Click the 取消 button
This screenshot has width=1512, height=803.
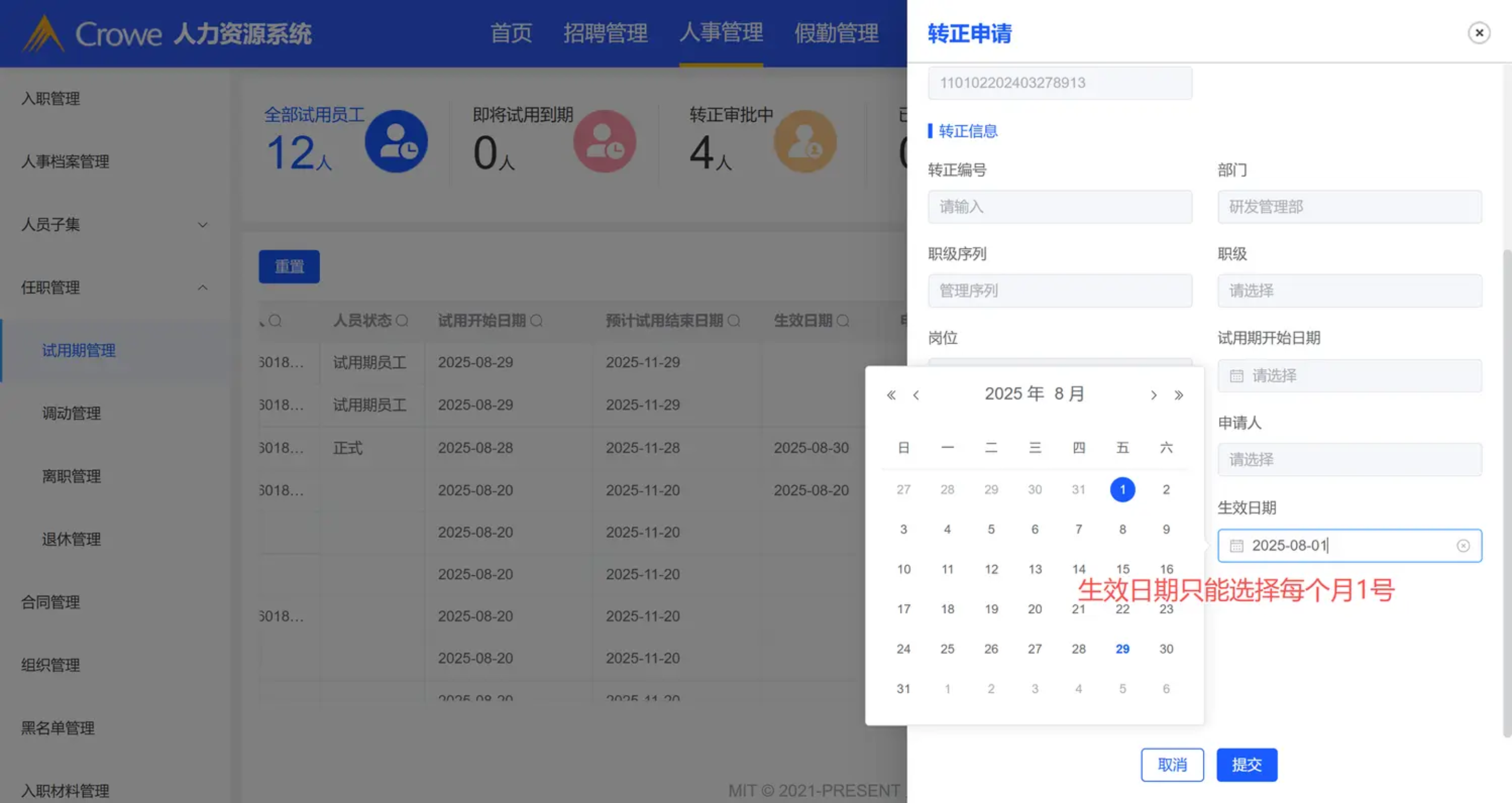pos(1172,765)
